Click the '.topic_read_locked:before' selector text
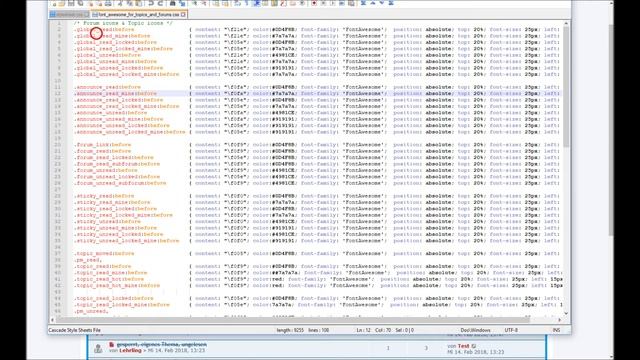Image resolution: width=640 pixels, height=360 pixels. tap(113, 298)
